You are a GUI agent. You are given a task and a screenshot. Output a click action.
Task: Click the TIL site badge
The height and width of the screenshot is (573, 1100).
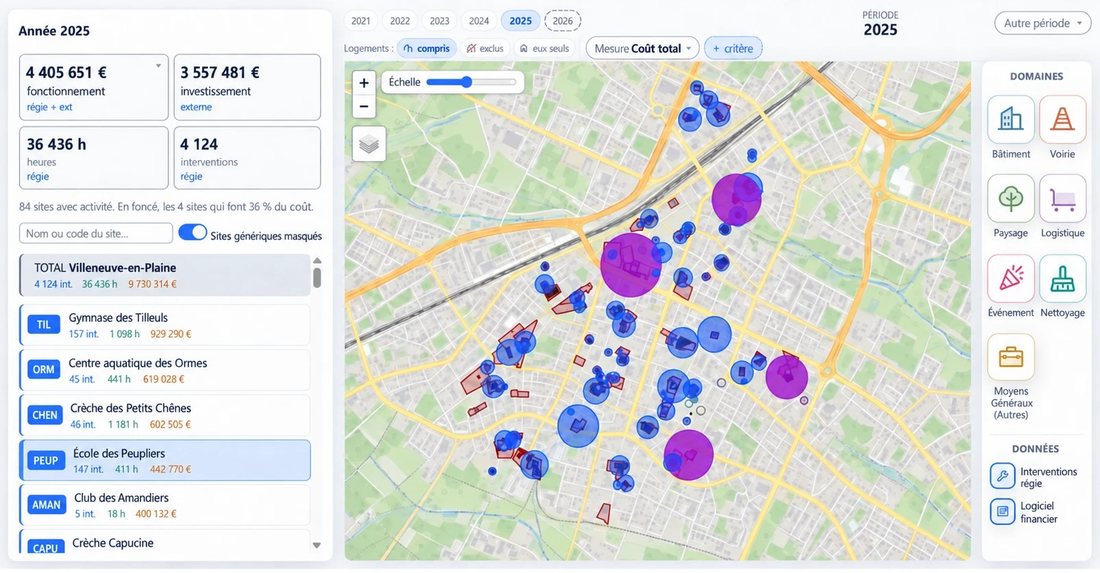(43, 325)
